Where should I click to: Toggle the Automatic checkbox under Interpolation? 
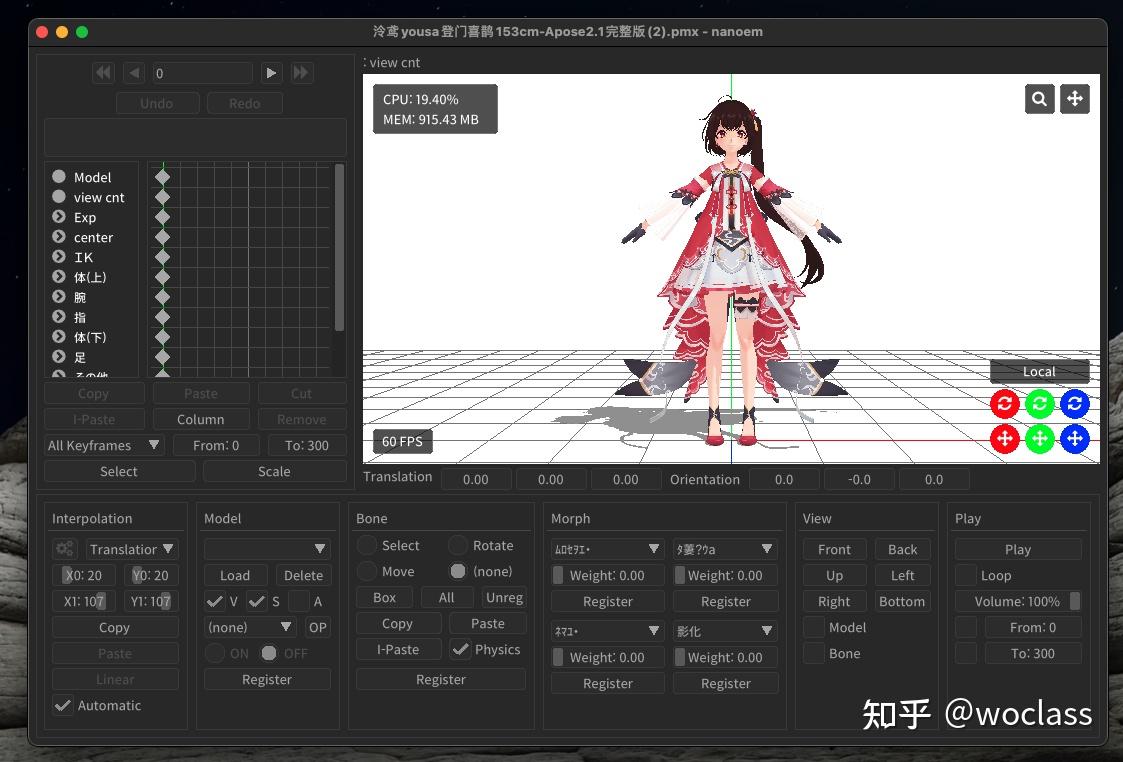[x=63, y=705]
